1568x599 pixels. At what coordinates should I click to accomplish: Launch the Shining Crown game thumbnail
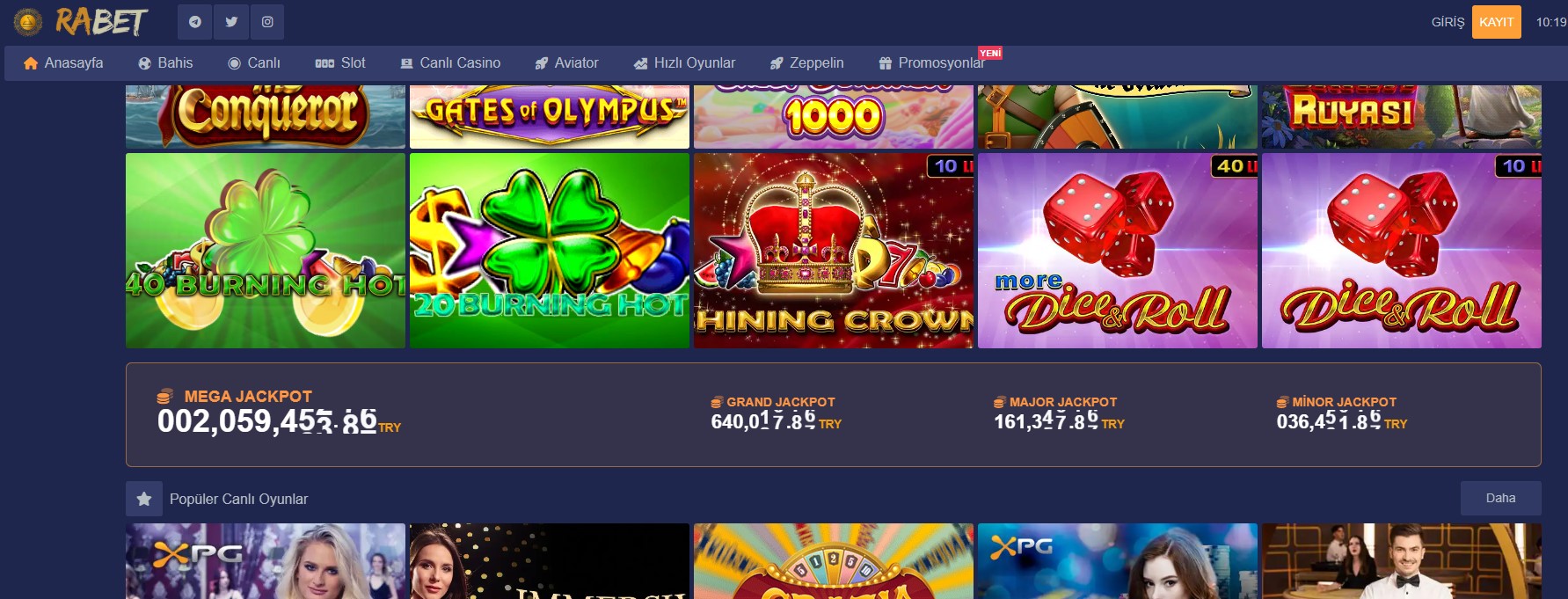tap(834, 251)
